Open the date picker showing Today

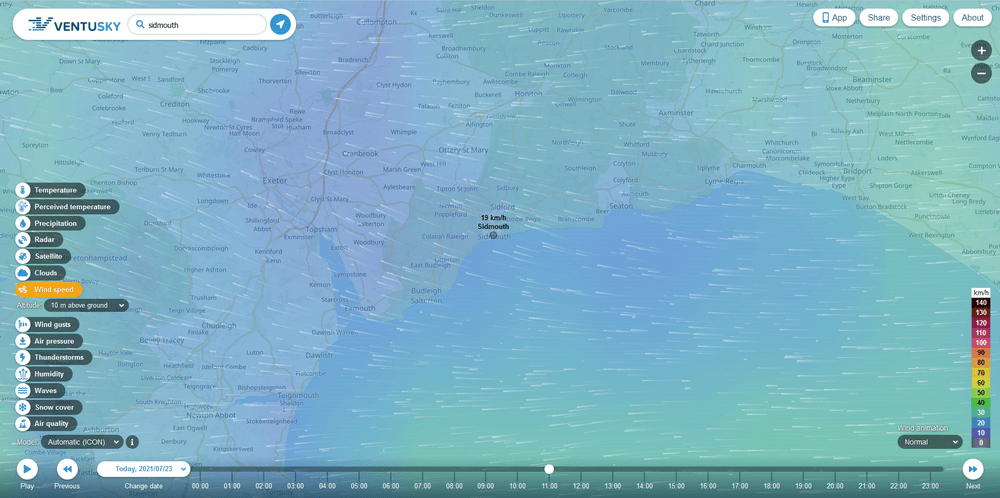(143, 469)
